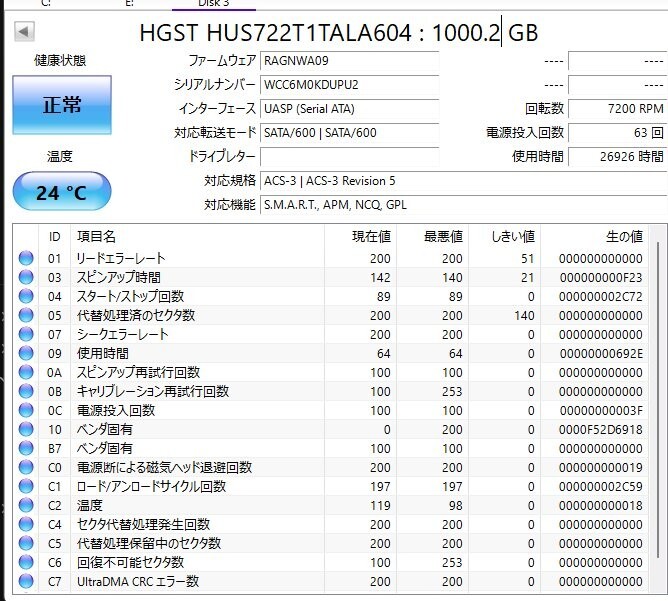This screenshot has width=668, height=601.
Task: Select the rotation rate 7200 RPM field
Action: coord(617,109)
